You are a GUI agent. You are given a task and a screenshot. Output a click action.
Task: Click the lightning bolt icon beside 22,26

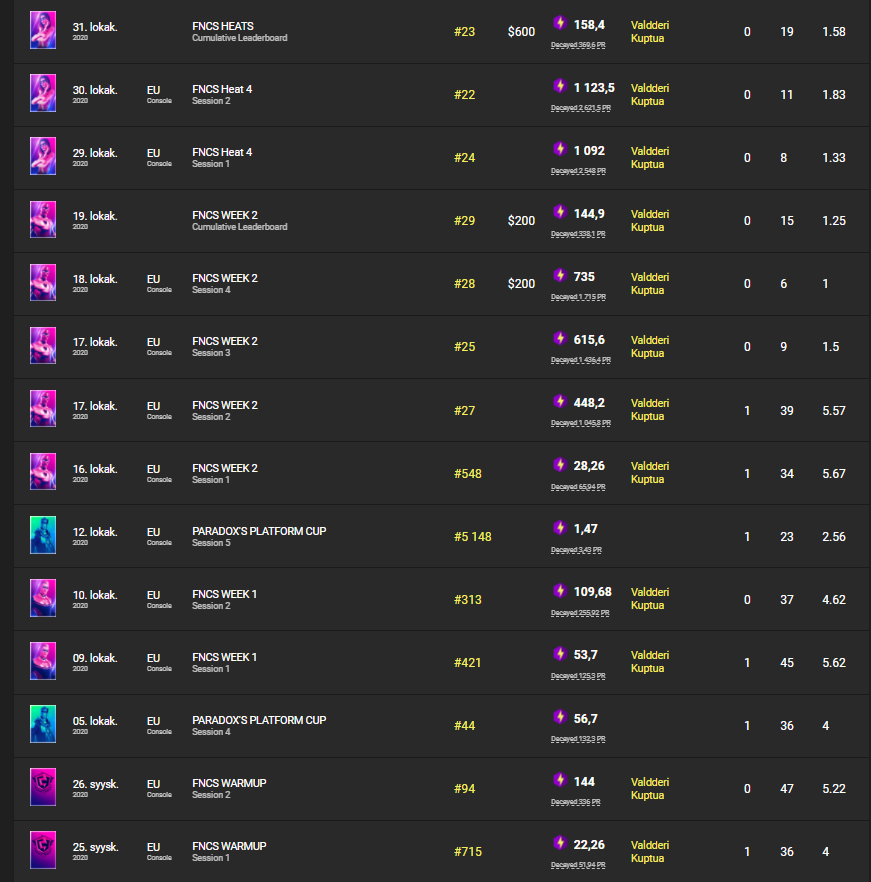coord(559,843)
